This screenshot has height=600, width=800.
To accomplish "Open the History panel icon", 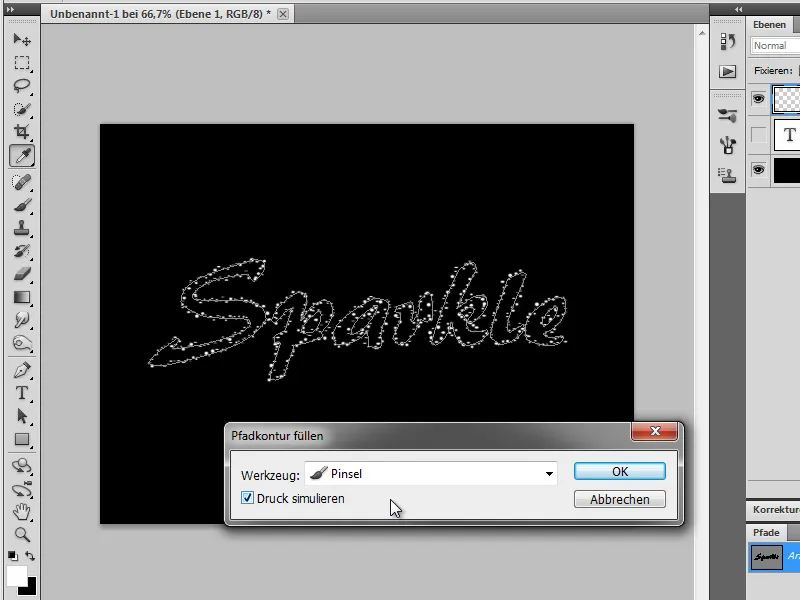I will tap(728, 41).
